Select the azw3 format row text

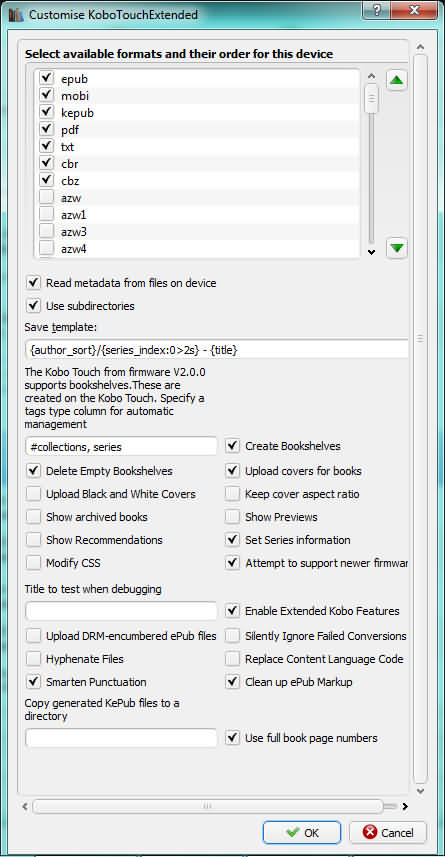[74, 232]
